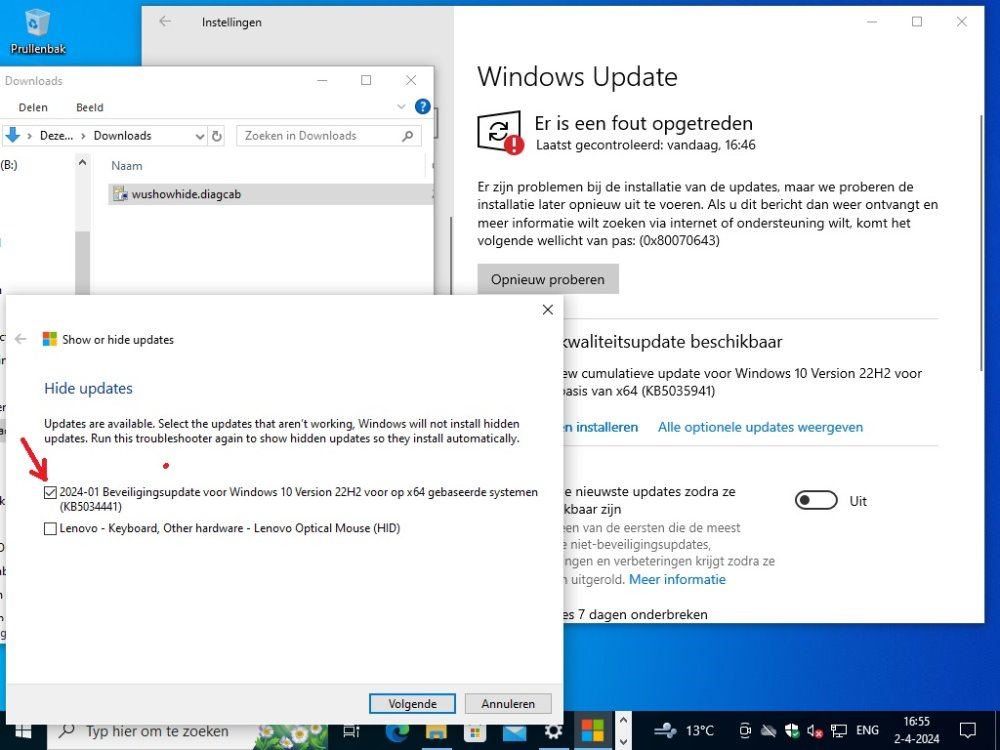
Task: Open the Beeld ribbon tab
Action: coord(89,107)
